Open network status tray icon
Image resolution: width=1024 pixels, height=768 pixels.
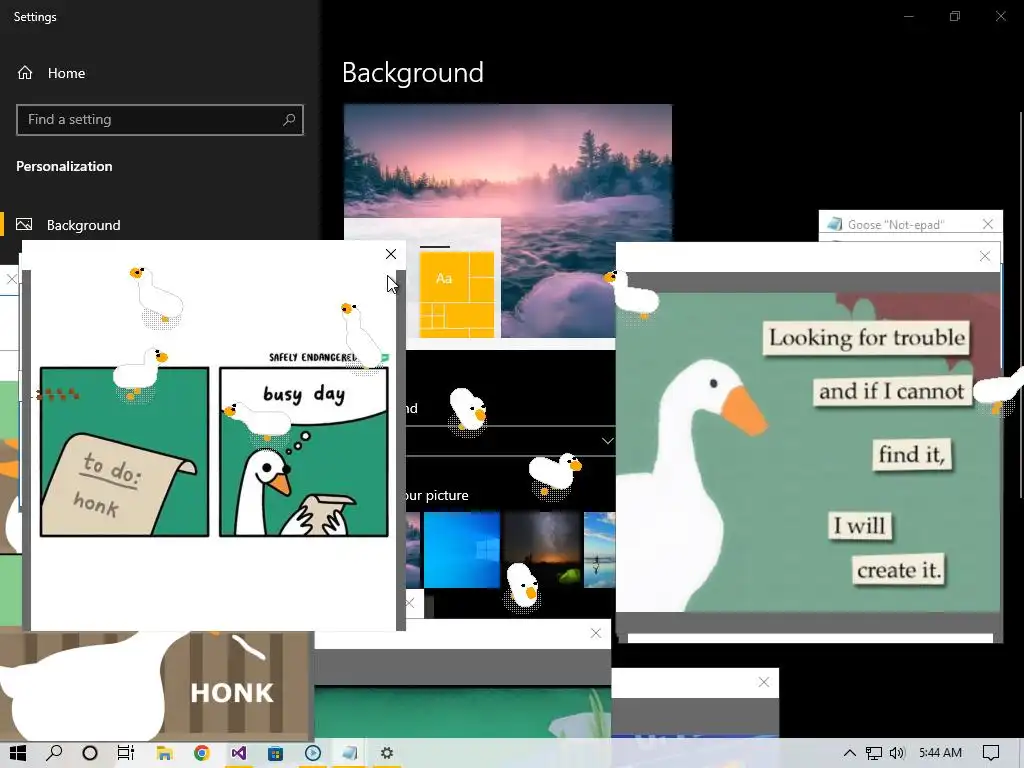coord(874,753)
